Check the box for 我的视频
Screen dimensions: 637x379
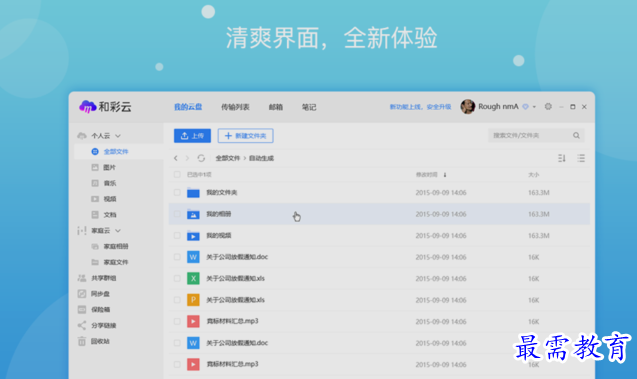click(x=177, y=236)
